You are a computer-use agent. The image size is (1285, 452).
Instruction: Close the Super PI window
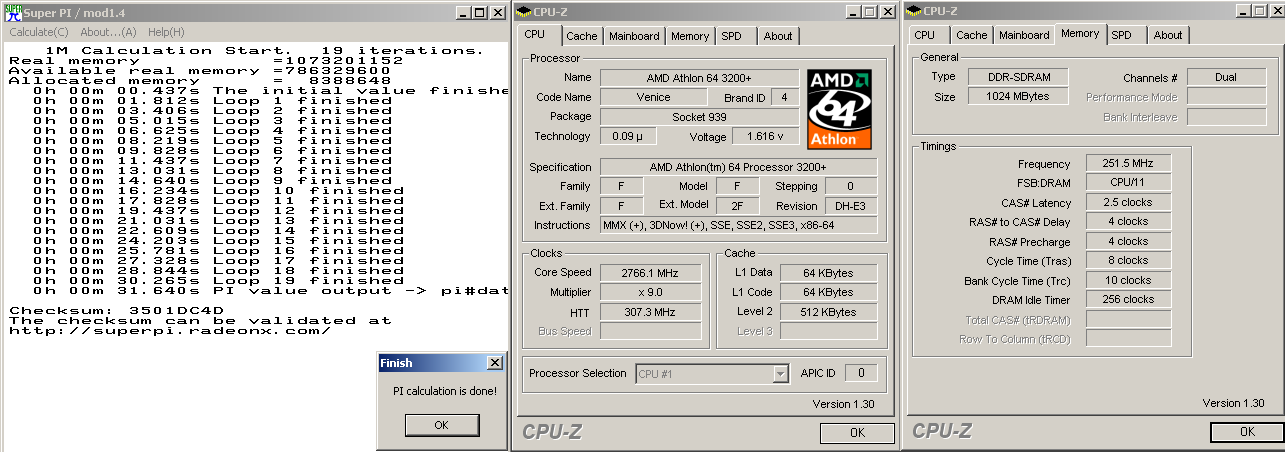(x=497, y=12)
